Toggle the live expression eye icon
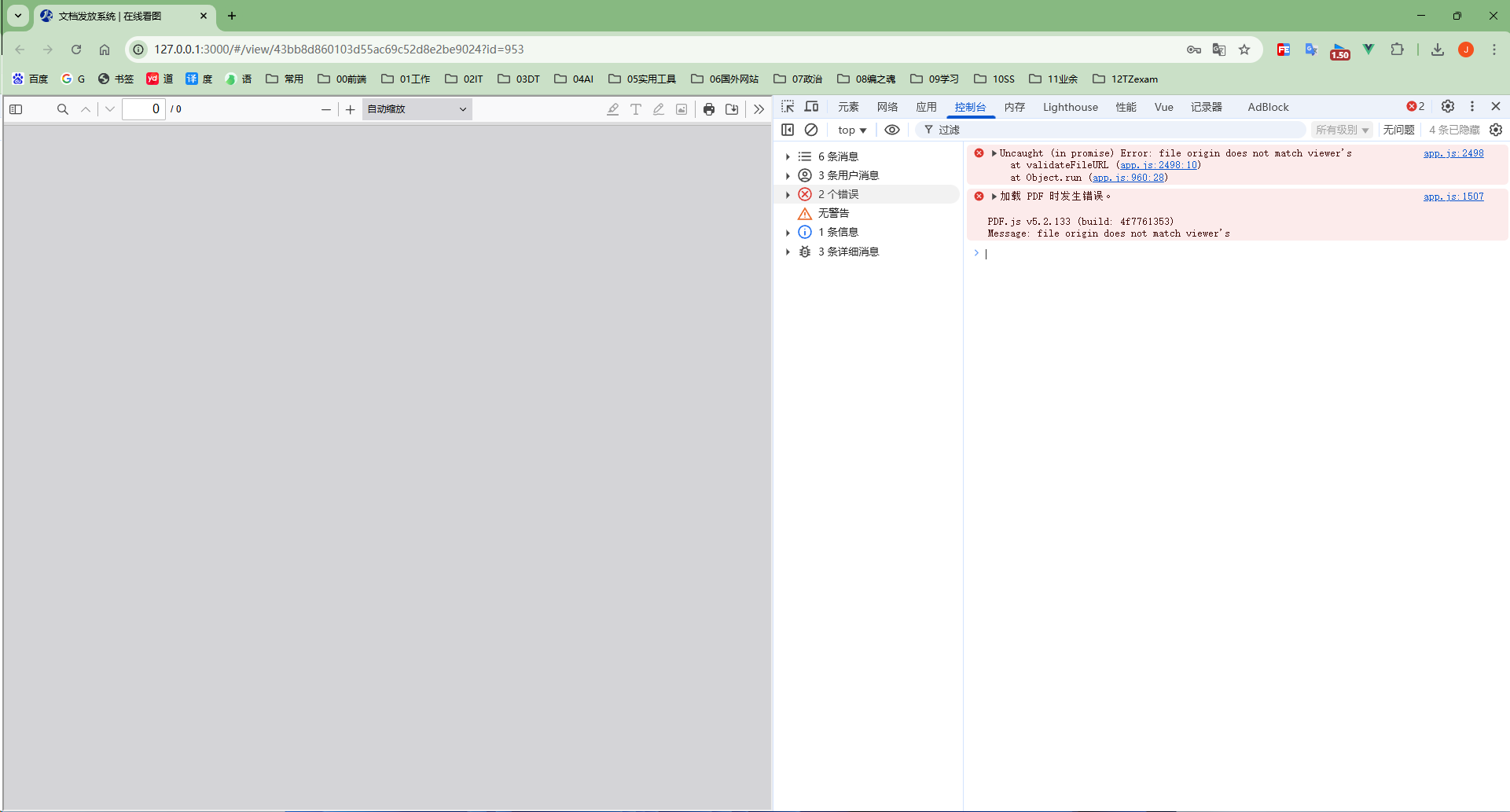This screenshot has width=1510, height=812. [891, 130]
